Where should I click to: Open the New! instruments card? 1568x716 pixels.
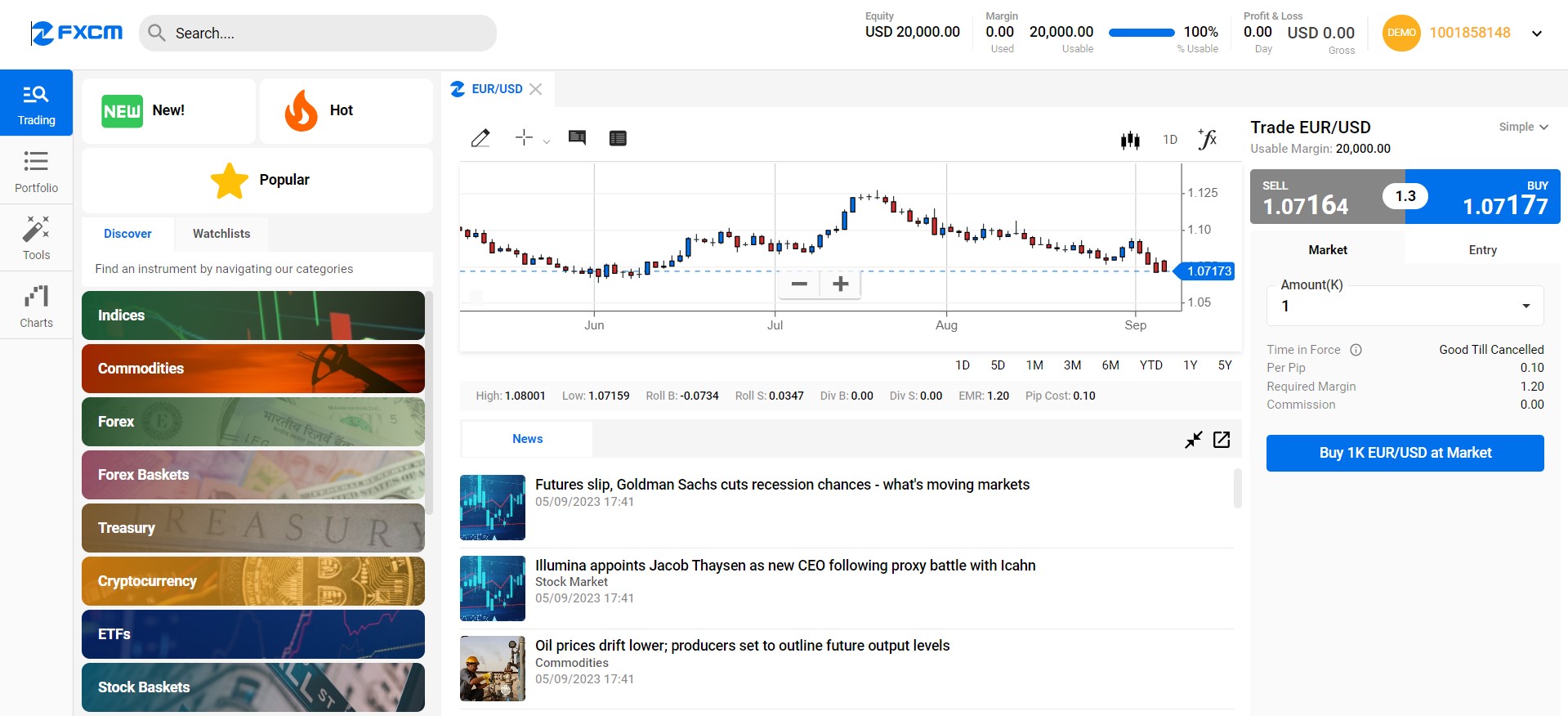coord(168,110)
